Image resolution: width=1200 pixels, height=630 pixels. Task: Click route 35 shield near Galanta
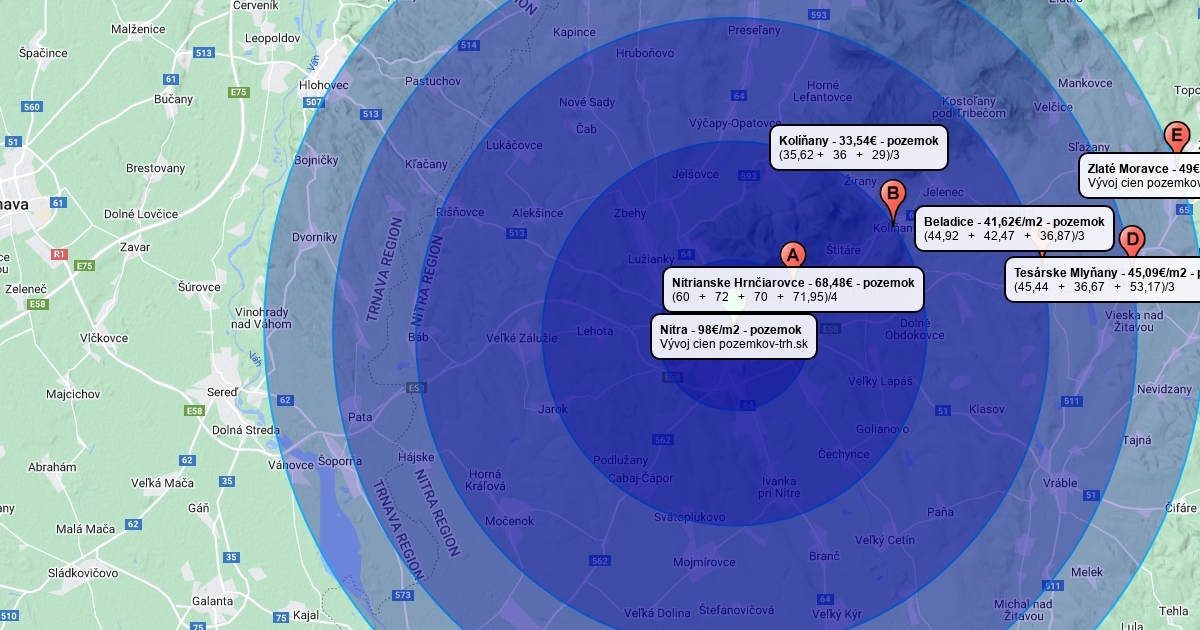pyautogui.click(x=231, y=557)
